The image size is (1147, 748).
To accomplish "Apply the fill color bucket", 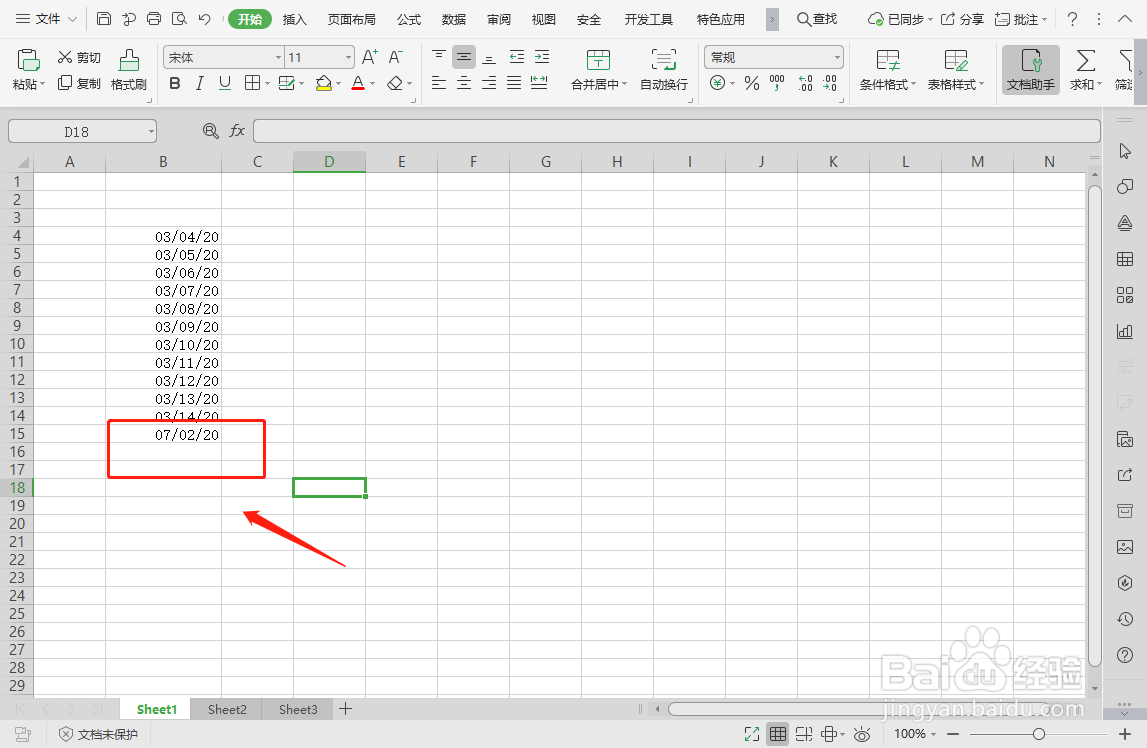I will pos(324,83).
